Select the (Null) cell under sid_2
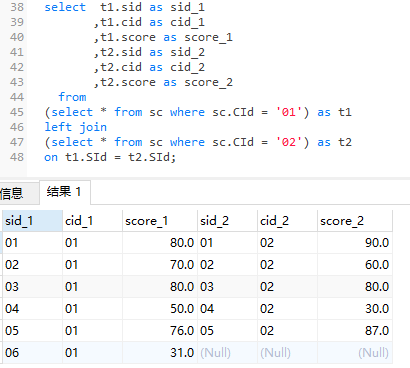 pyautogui.click(x=227, y=353)
